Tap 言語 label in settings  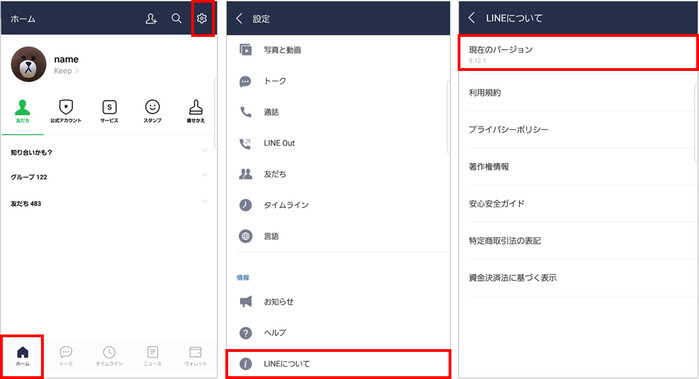[271, 236]
